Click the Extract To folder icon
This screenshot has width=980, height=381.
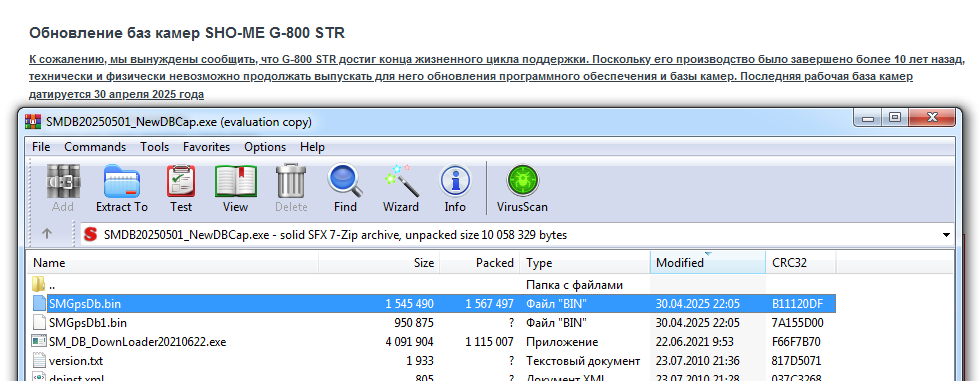(122, 181)
